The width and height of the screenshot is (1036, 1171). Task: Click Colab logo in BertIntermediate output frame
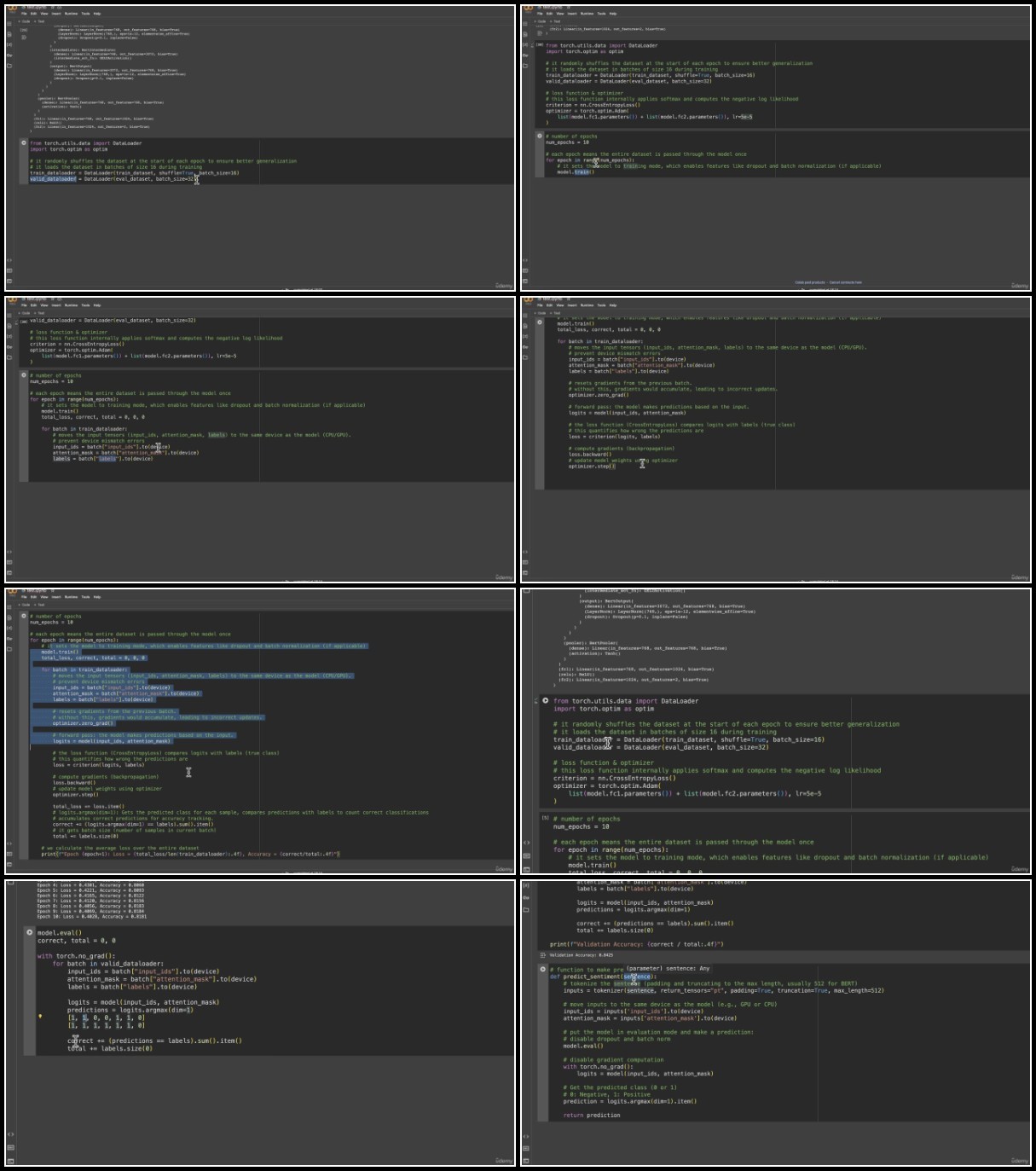point(12,9)
